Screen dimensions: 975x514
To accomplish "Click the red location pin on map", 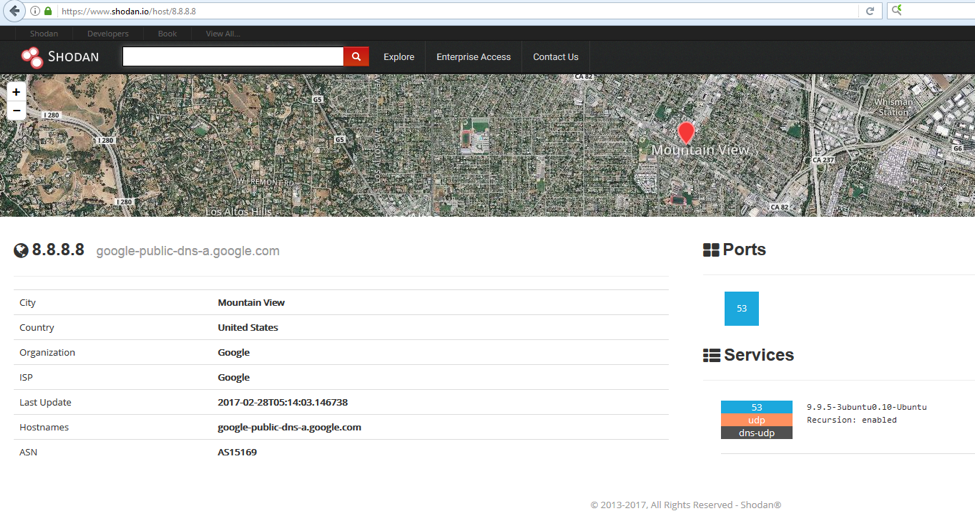I will click(x=686, y=133).
